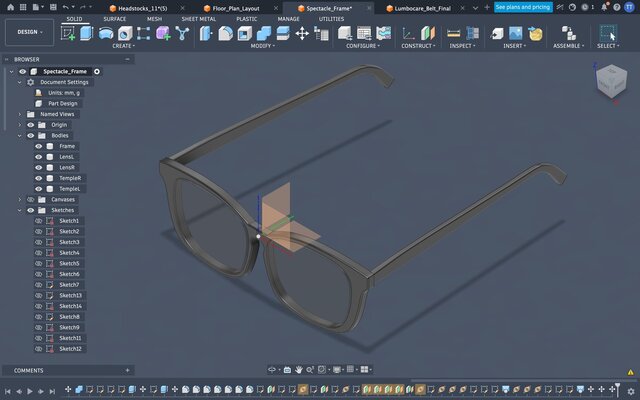The image size is (640, 400).
Task: Save the document
Action: point(53,7)
